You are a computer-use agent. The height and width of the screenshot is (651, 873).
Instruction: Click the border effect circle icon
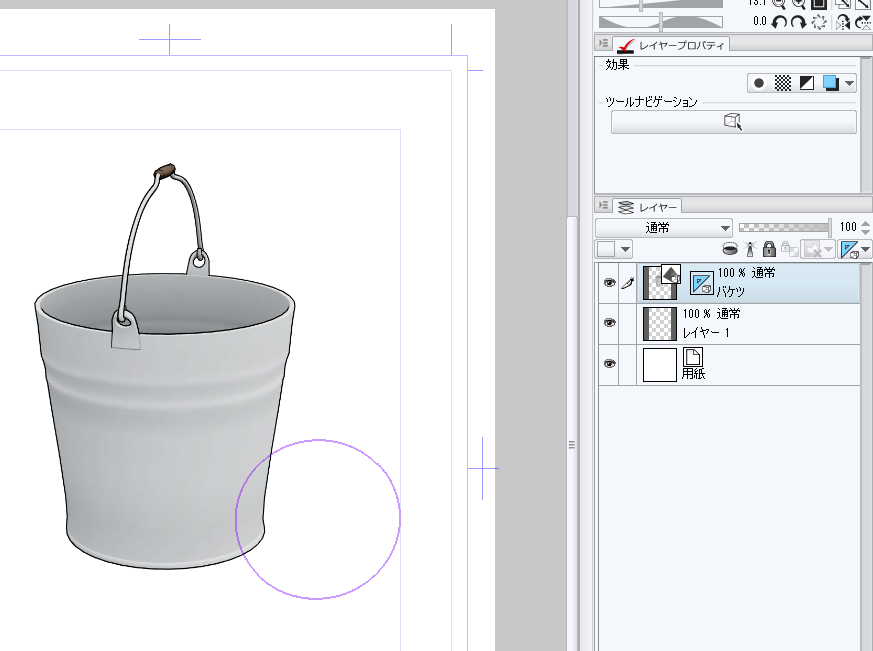point(760,84)
